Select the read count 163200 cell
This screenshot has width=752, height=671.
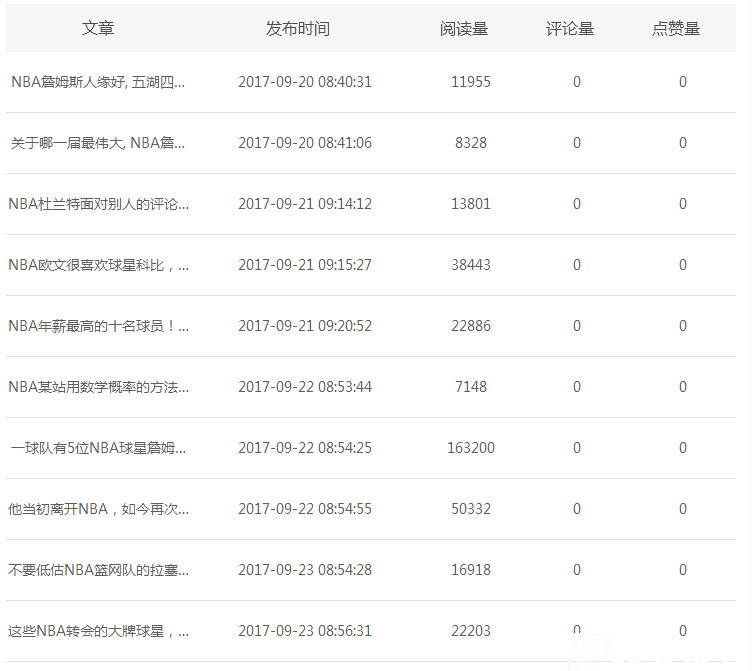pyautogui.click(x=471, y=448)
